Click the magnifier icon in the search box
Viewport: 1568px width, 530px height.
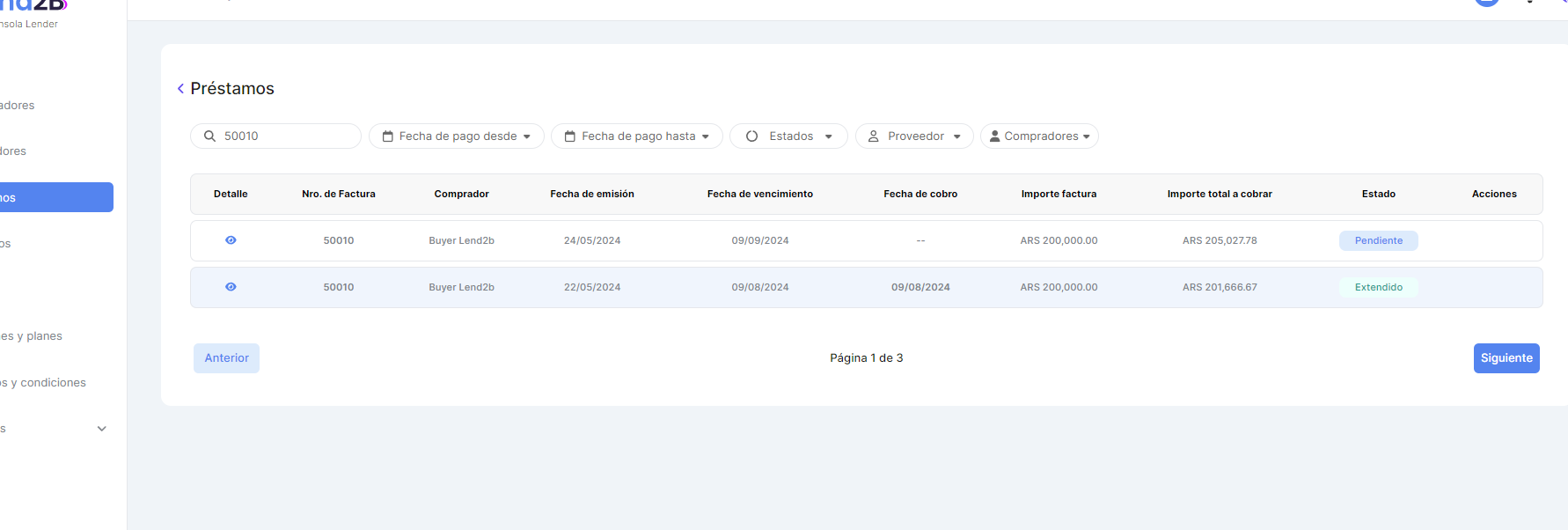tap(209, 136)
